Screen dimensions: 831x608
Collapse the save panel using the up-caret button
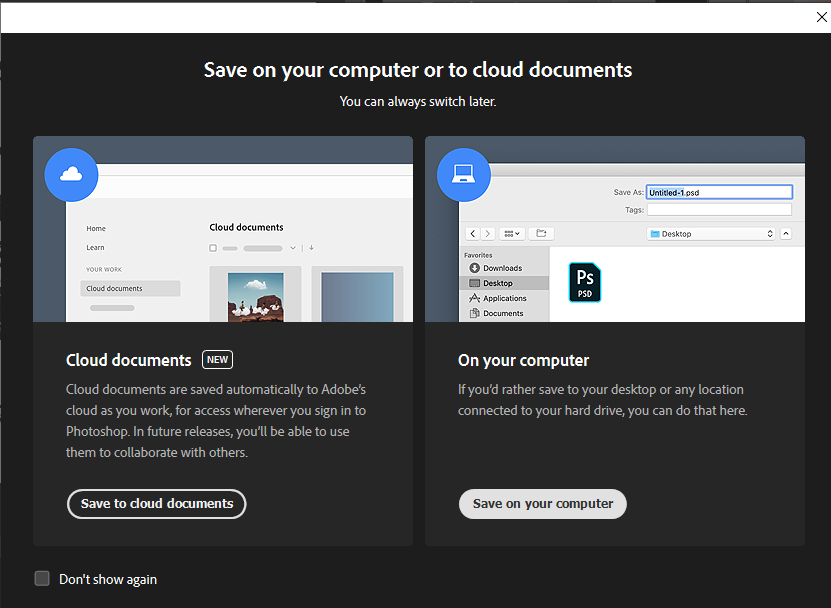(786, 234)
